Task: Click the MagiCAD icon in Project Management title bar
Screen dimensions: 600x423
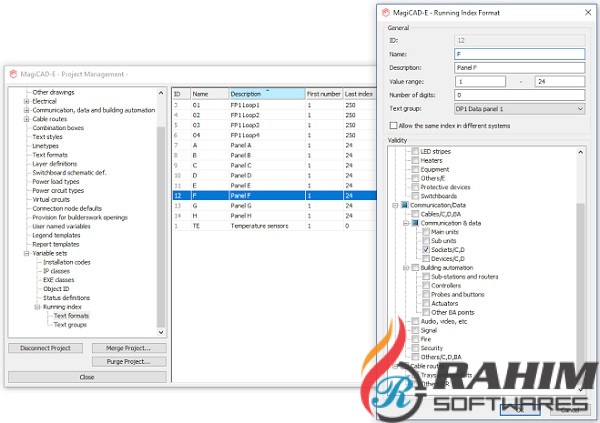Action: [13, 74]
